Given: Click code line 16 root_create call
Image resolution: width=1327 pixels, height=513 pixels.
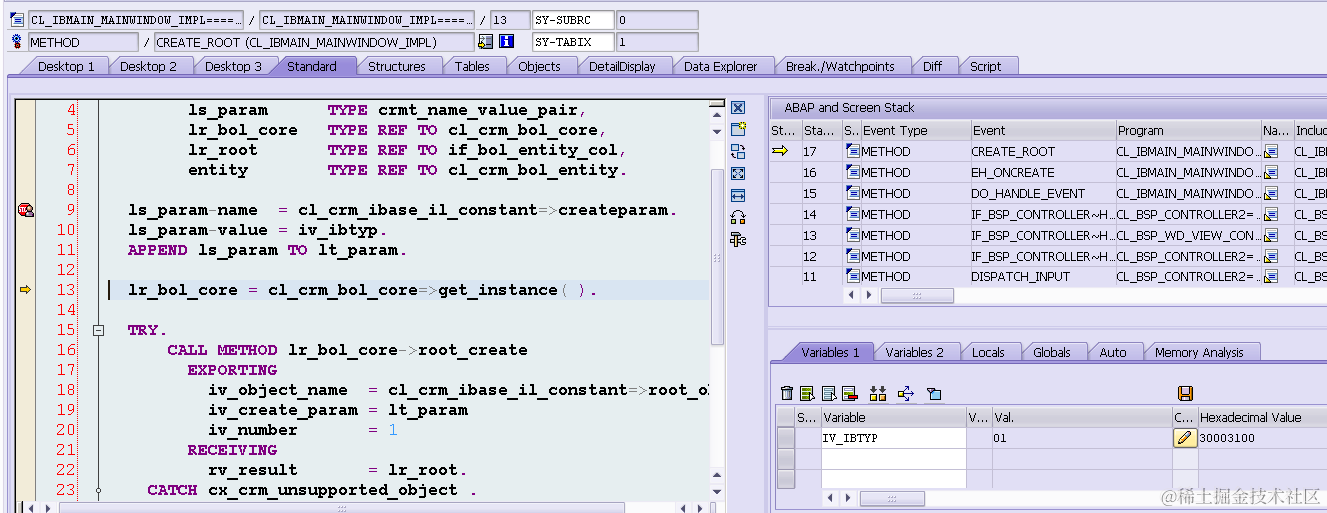Looking at the screenshot, I should [x=347, y=350].
